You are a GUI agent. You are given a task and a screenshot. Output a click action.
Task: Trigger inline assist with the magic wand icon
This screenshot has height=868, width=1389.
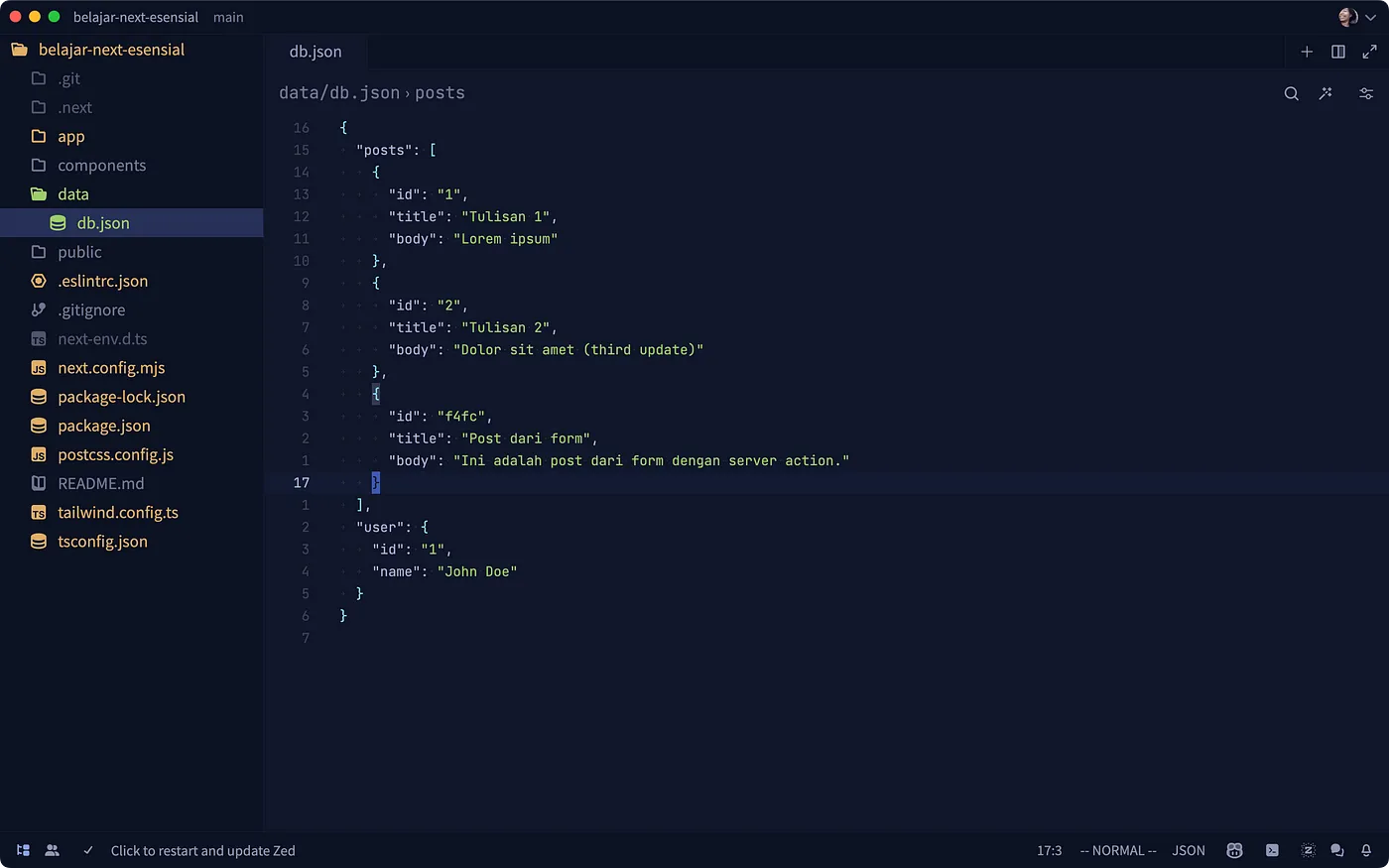tap(1326, 93)
